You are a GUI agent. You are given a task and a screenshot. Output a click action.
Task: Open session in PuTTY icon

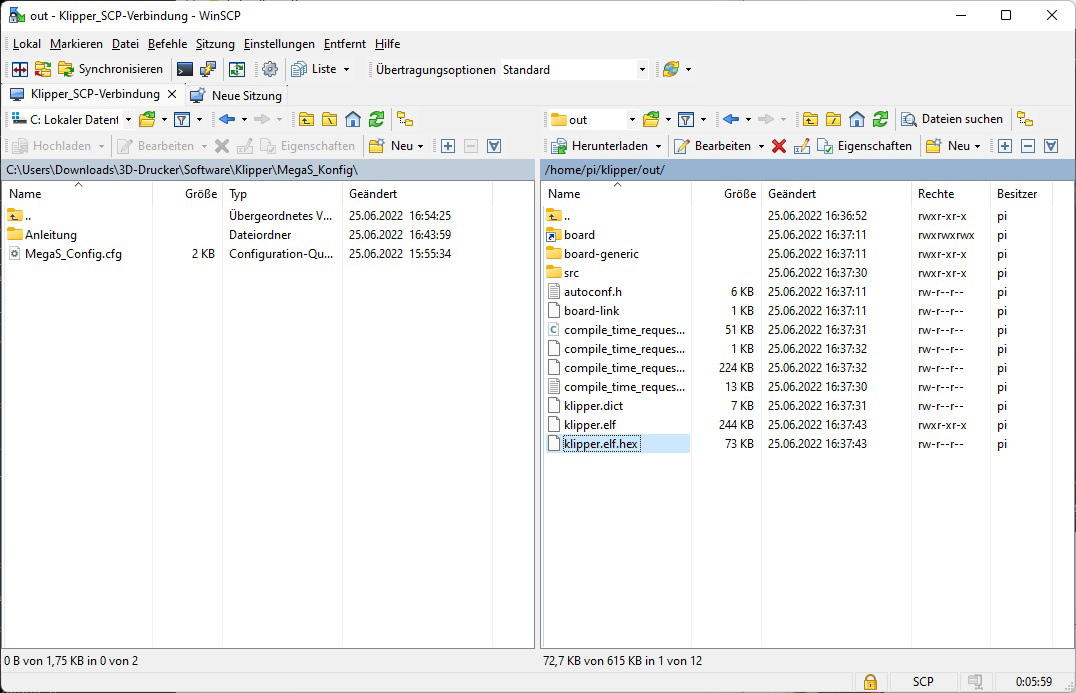[207, 69]
